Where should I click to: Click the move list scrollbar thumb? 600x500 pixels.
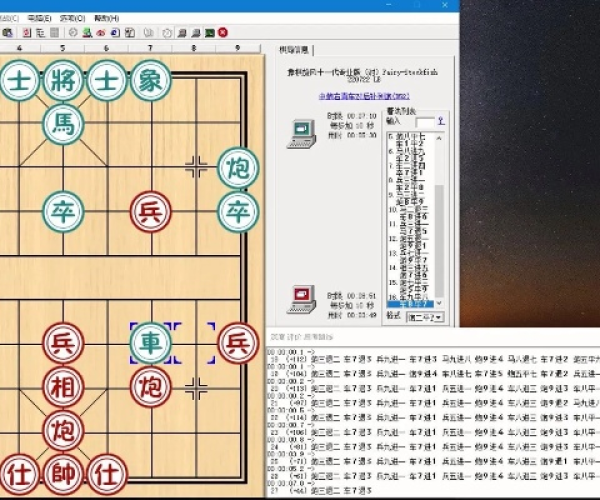(x=439, y=240)
